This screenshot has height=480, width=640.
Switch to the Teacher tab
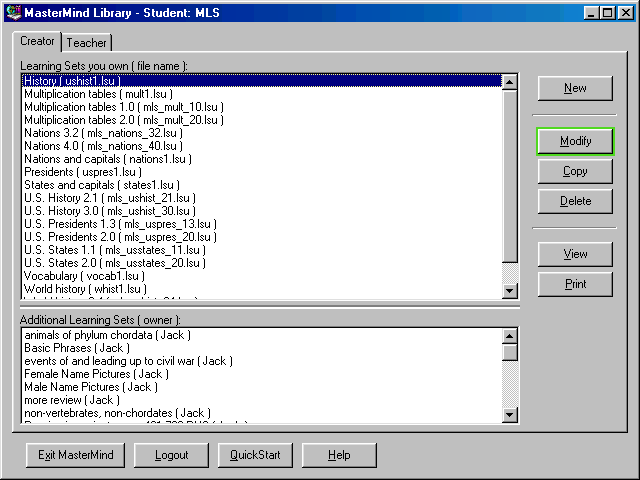[x=86, y=42]
